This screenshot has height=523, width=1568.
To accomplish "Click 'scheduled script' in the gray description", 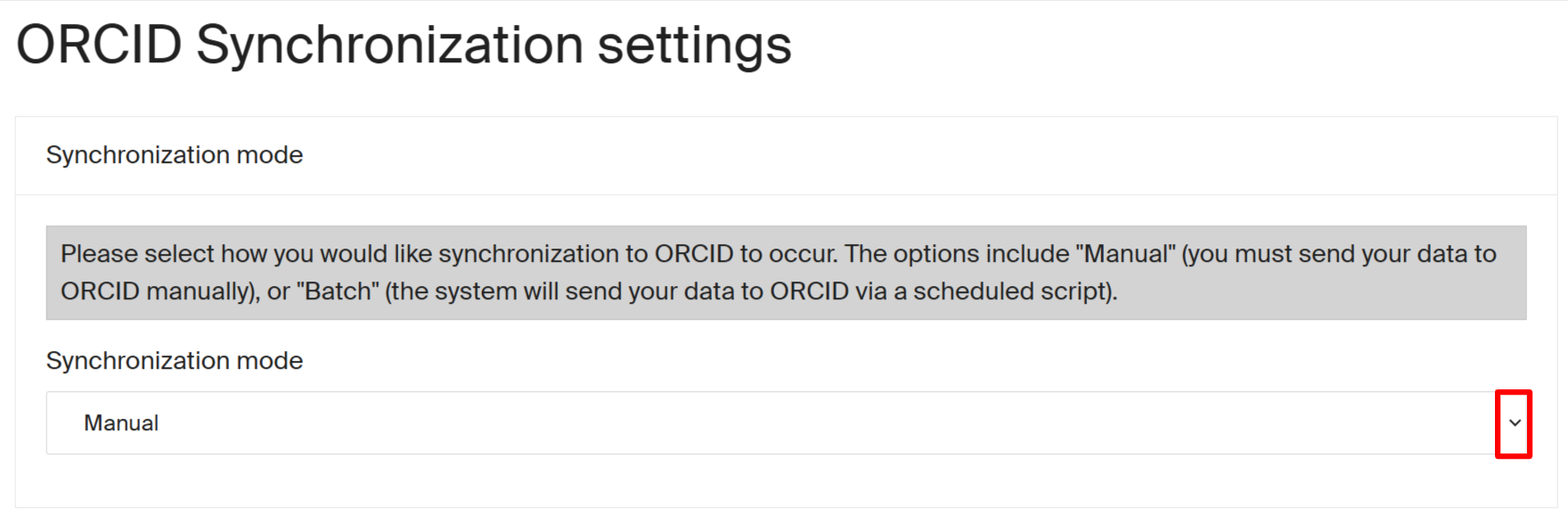I will [1013, 291].
